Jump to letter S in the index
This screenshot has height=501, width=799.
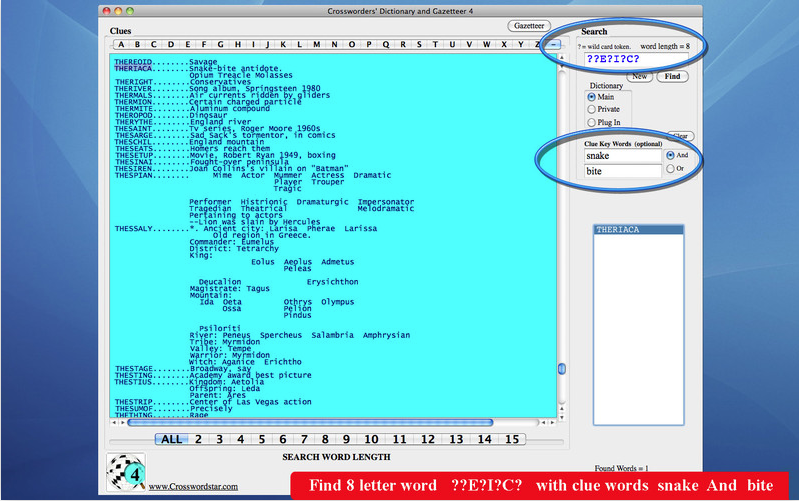(x=419, y=44)
